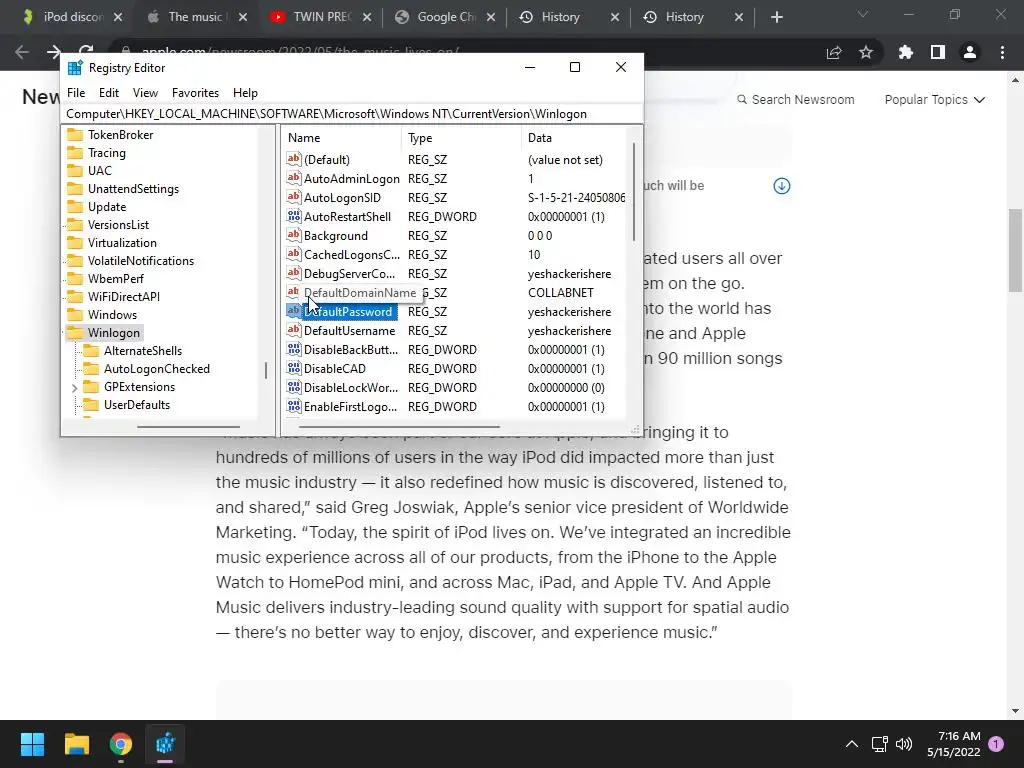Screen dimensions: 1024x768
Task: Open Chrome extensions puzzle icon
Action: click(x=905, y=52)
